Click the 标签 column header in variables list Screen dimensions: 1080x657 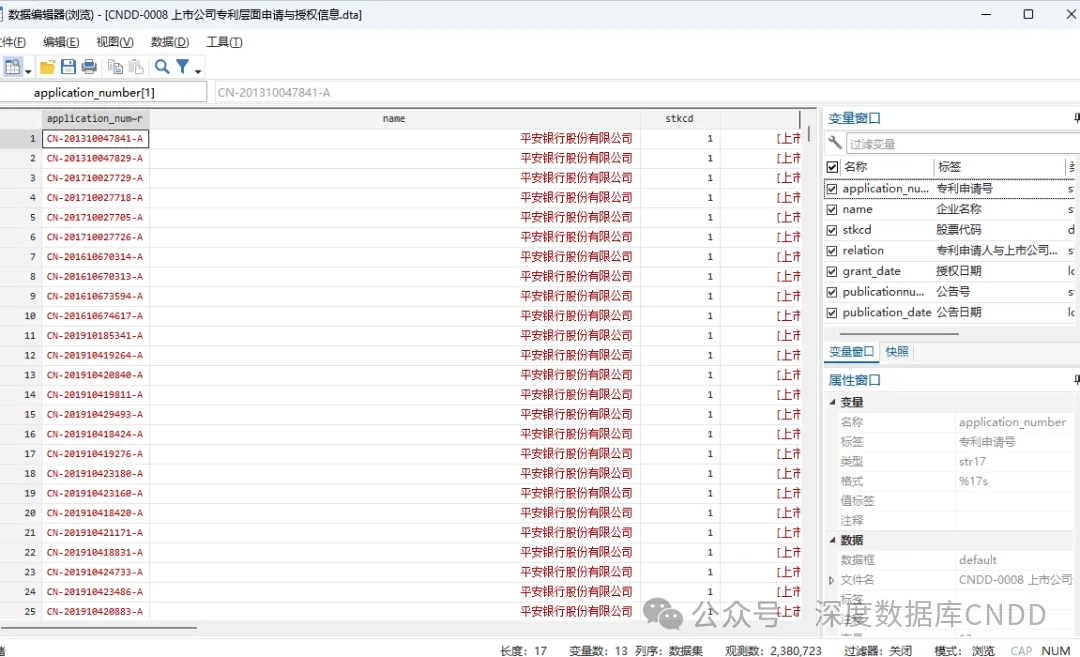pyautogui.click(x=948, y=167)
